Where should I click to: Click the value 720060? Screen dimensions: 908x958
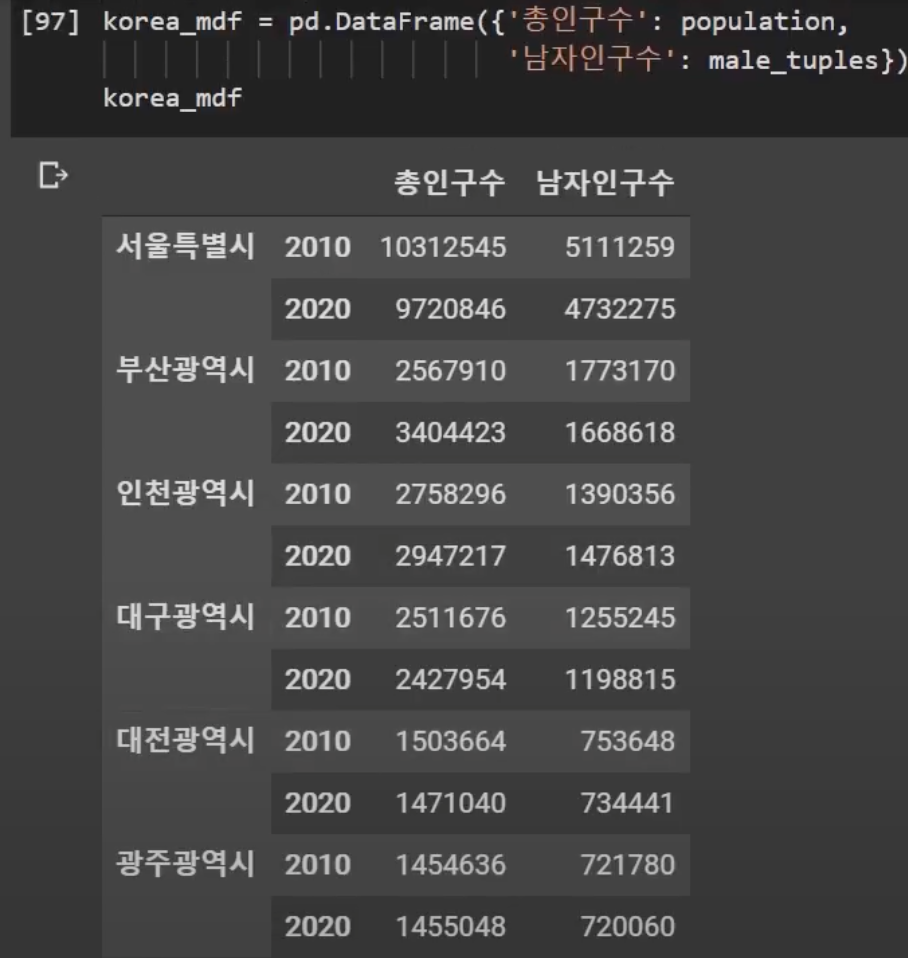pyautogui.click(x=628, y=926)
